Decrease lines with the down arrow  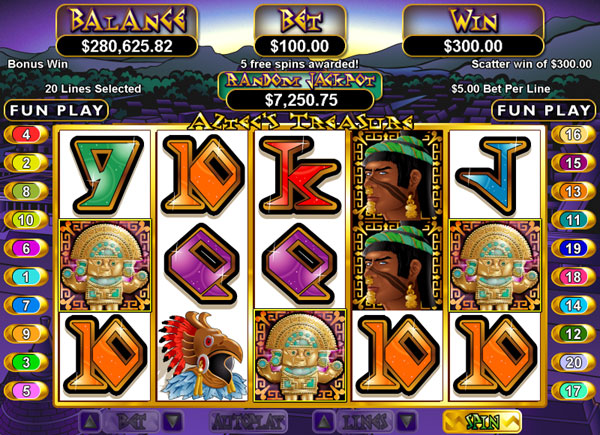(x=406, y=422)
